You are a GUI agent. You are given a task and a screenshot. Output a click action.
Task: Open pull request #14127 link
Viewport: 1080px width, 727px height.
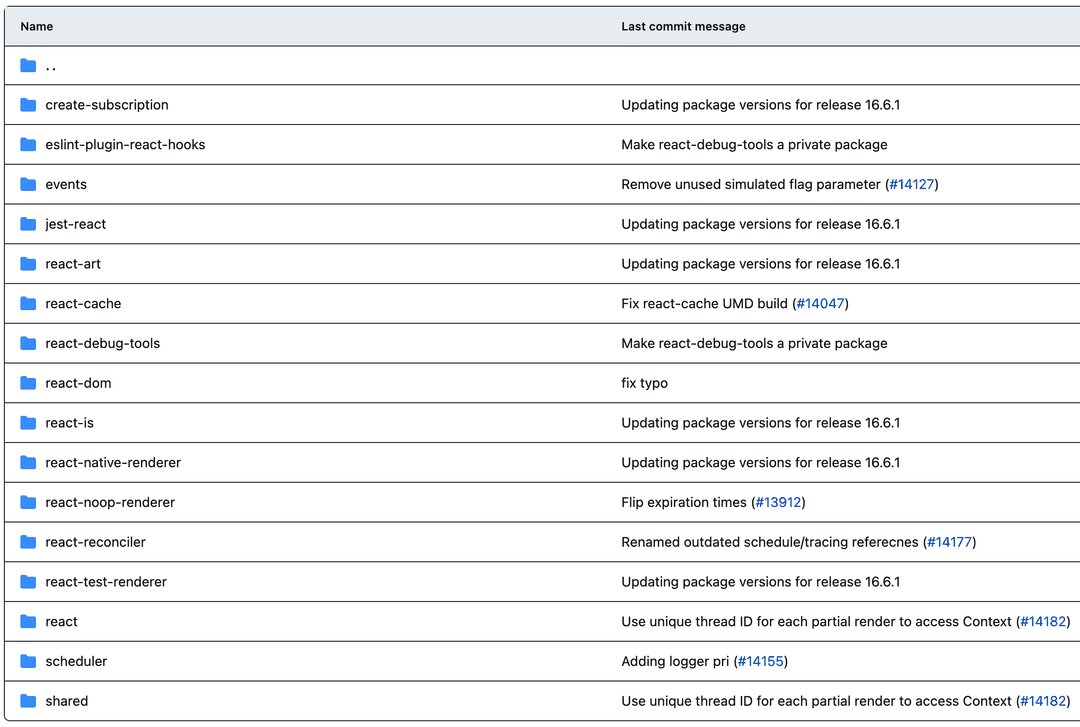[911, 184]
